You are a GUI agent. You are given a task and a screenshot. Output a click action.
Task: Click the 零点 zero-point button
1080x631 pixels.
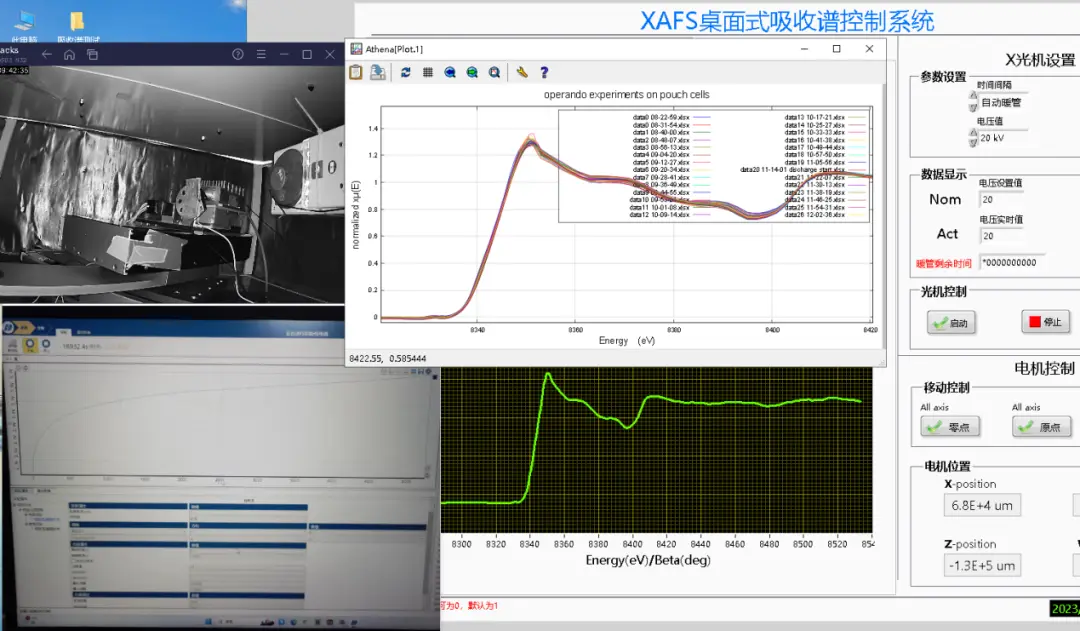click(950, 427)
